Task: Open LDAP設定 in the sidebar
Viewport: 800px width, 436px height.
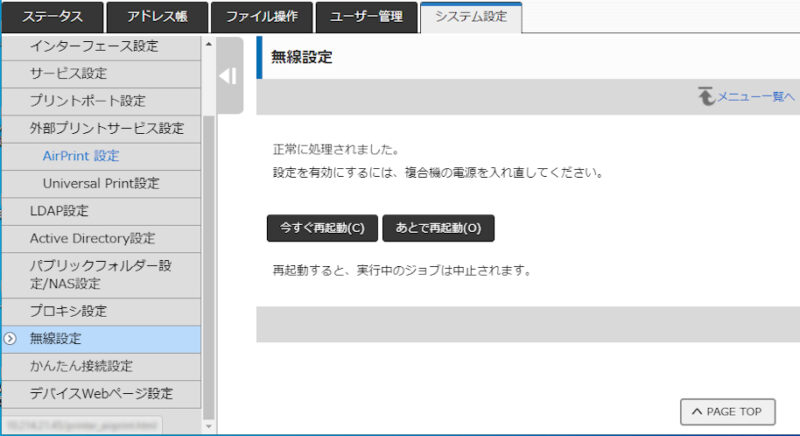Action: [60, 211]
